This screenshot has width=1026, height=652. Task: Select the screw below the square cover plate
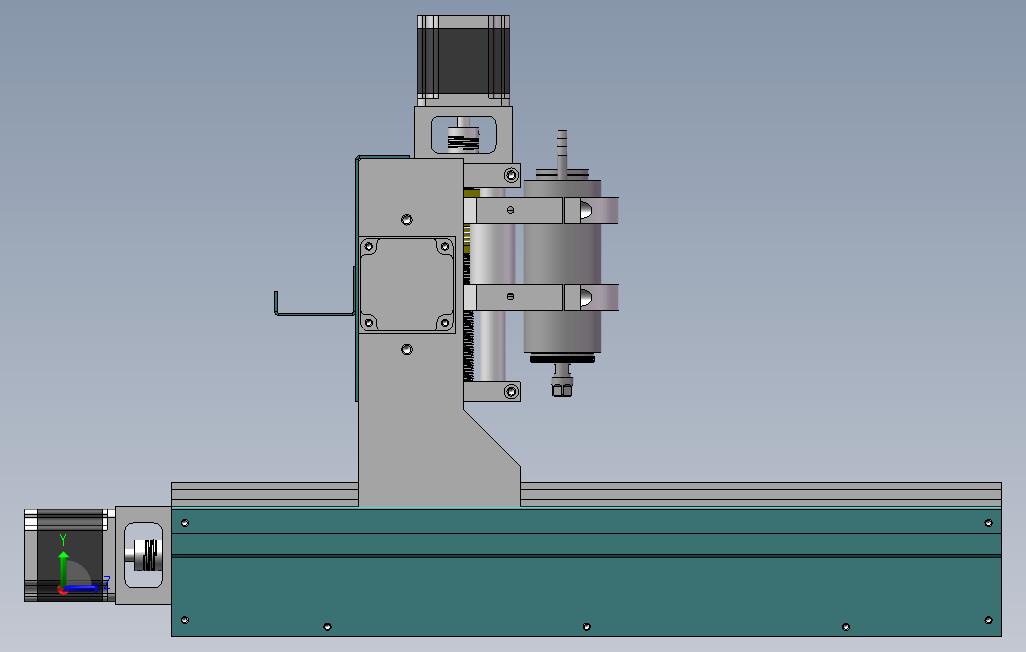407,350
